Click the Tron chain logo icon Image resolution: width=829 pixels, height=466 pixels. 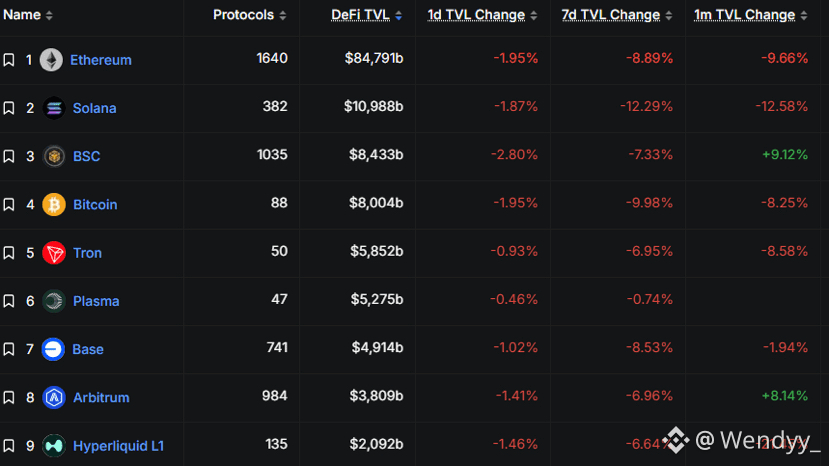[54, 253]
